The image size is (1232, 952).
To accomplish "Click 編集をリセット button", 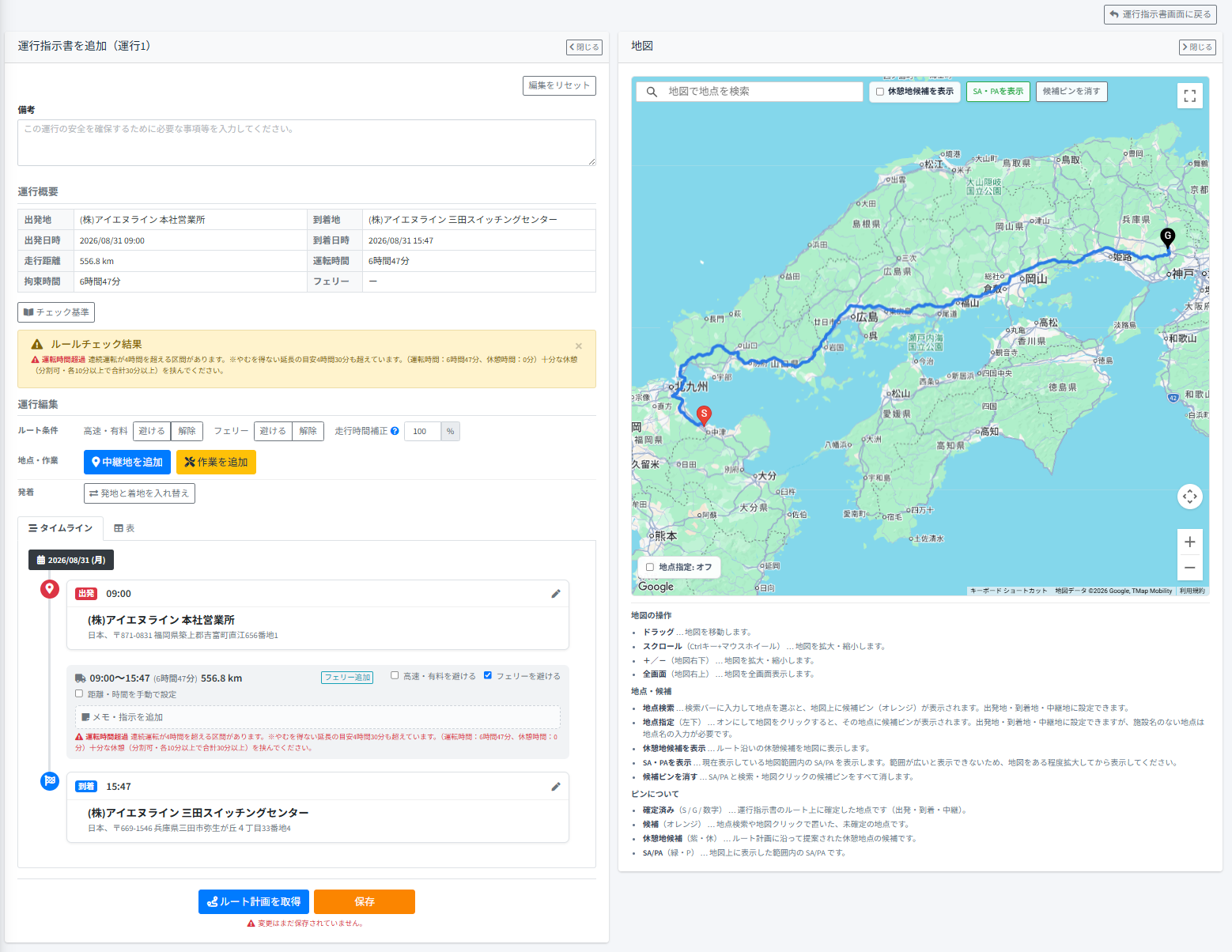I will pyautogui.click(x=559, y=85).
